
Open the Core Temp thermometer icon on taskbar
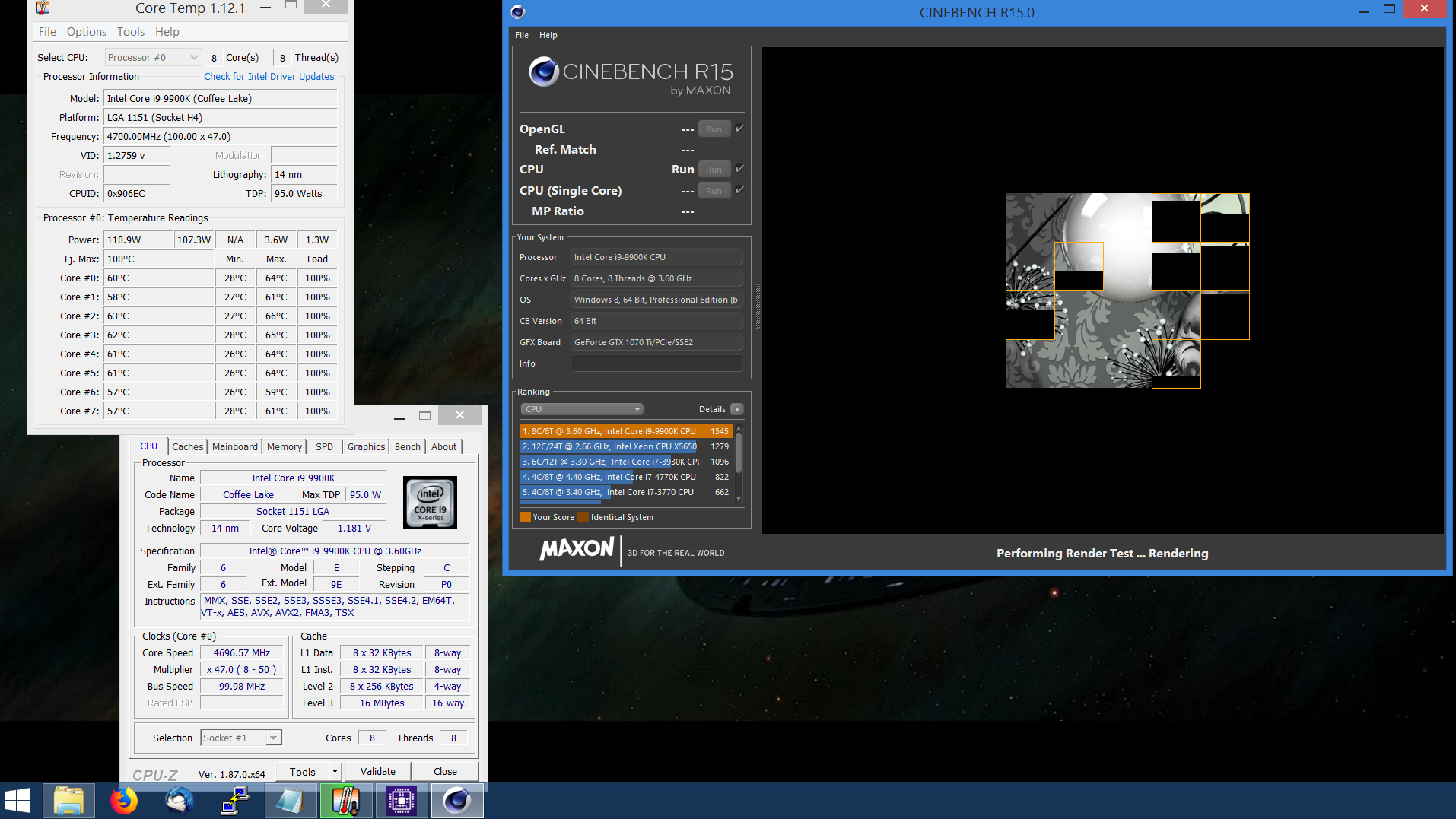click(x=346, y=801)
